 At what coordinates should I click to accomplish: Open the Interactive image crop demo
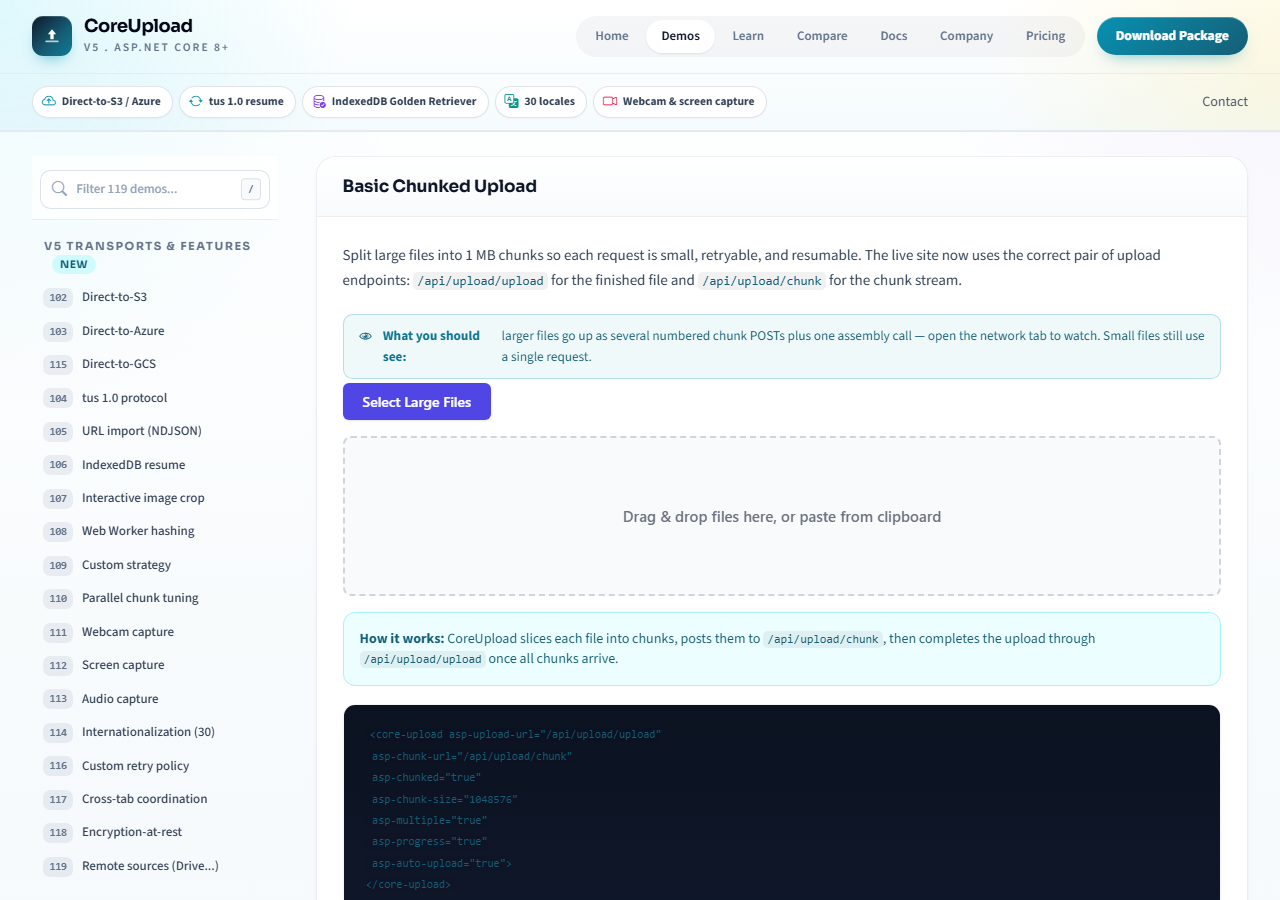pos(155,498)
